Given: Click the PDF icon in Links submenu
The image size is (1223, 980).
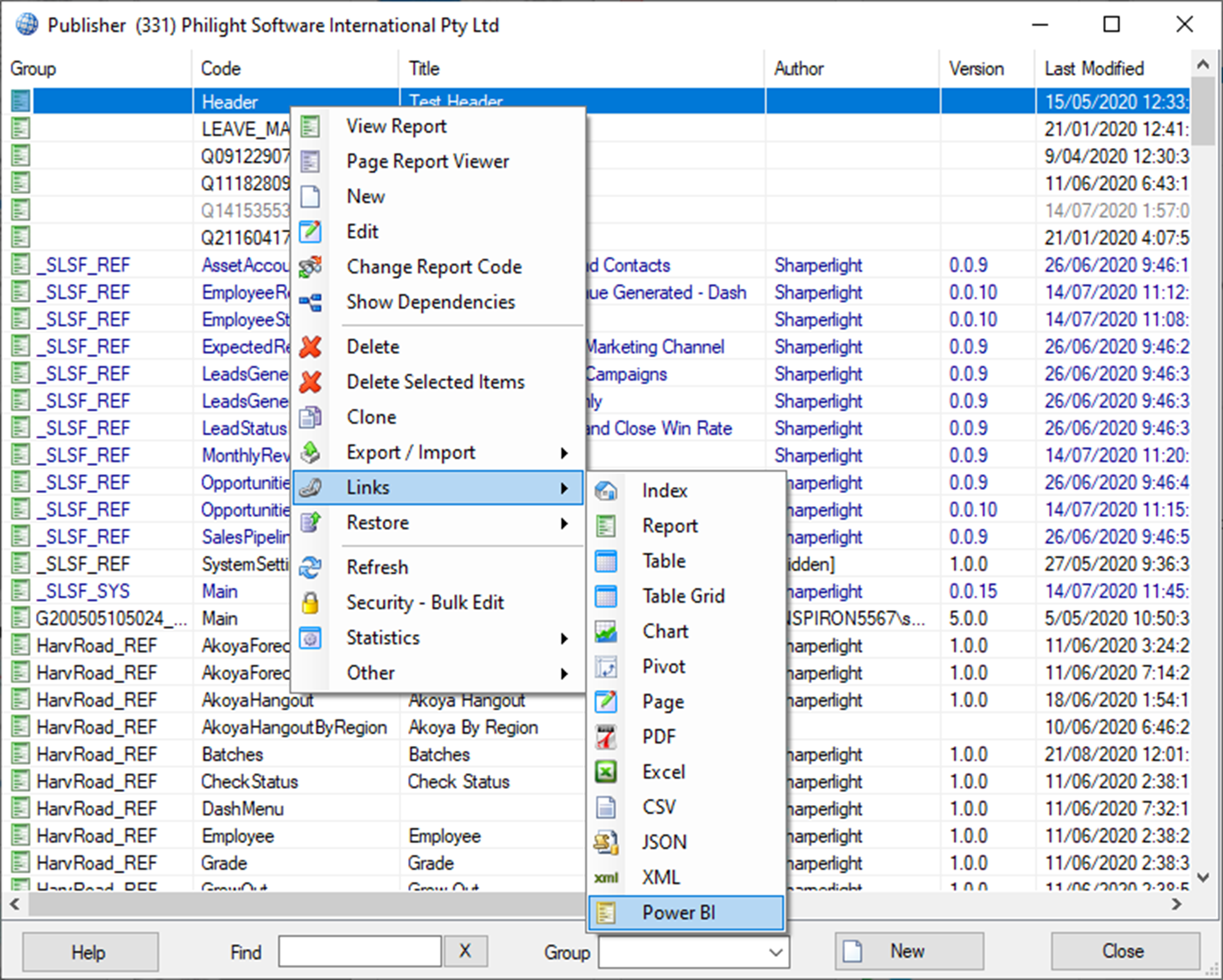Looking at the screenshot, I should pos(606,737).
